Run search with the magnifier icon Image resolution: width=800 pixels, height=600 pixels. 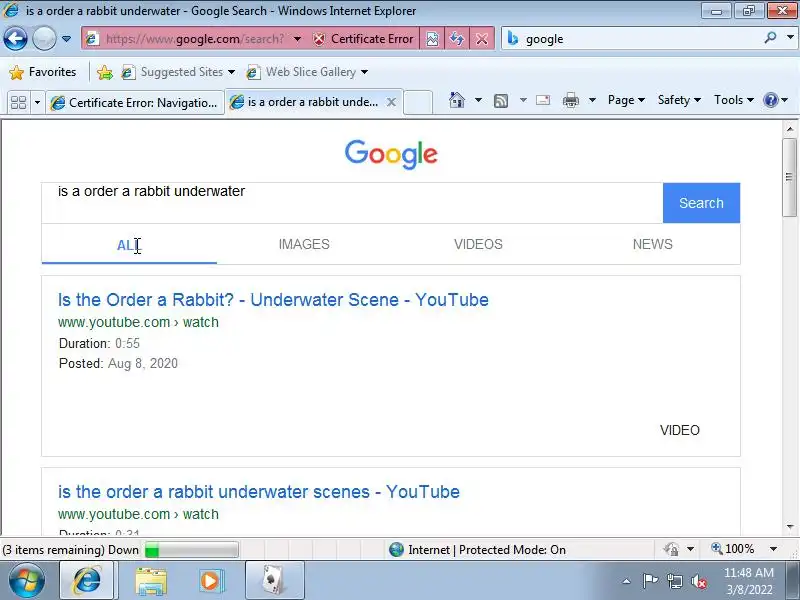coord(770,37)
